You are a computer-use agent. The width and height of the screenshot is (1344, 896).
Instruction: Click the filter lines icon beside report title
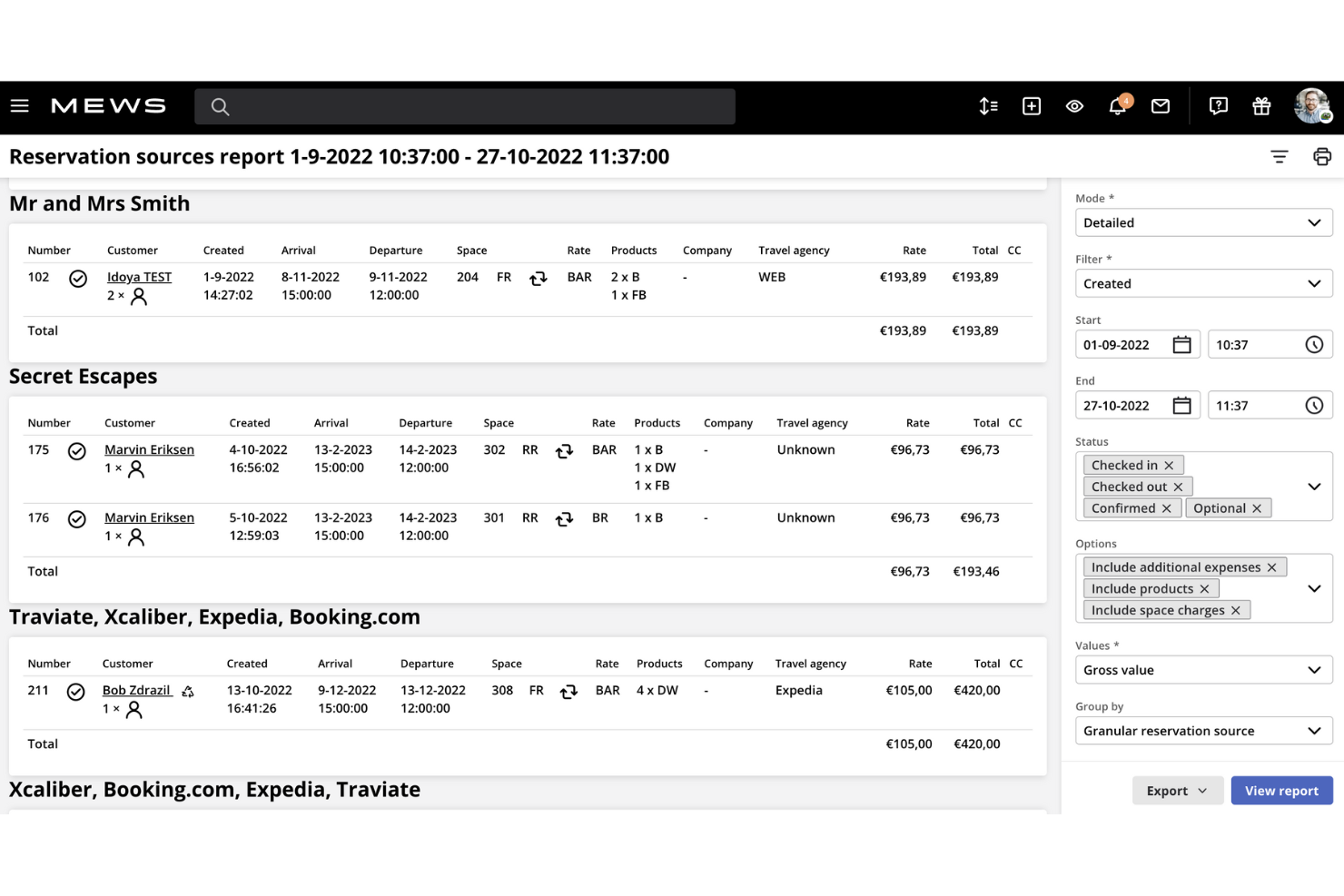click(x=1280, y=157)
